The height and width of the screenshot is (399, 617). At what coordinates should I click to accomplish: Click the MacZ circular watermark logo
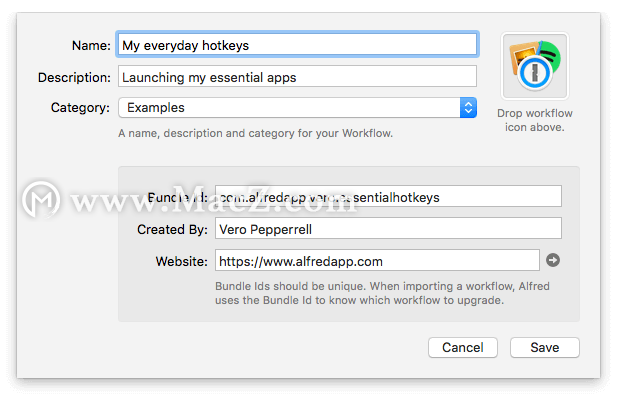(x=41, y=200)
